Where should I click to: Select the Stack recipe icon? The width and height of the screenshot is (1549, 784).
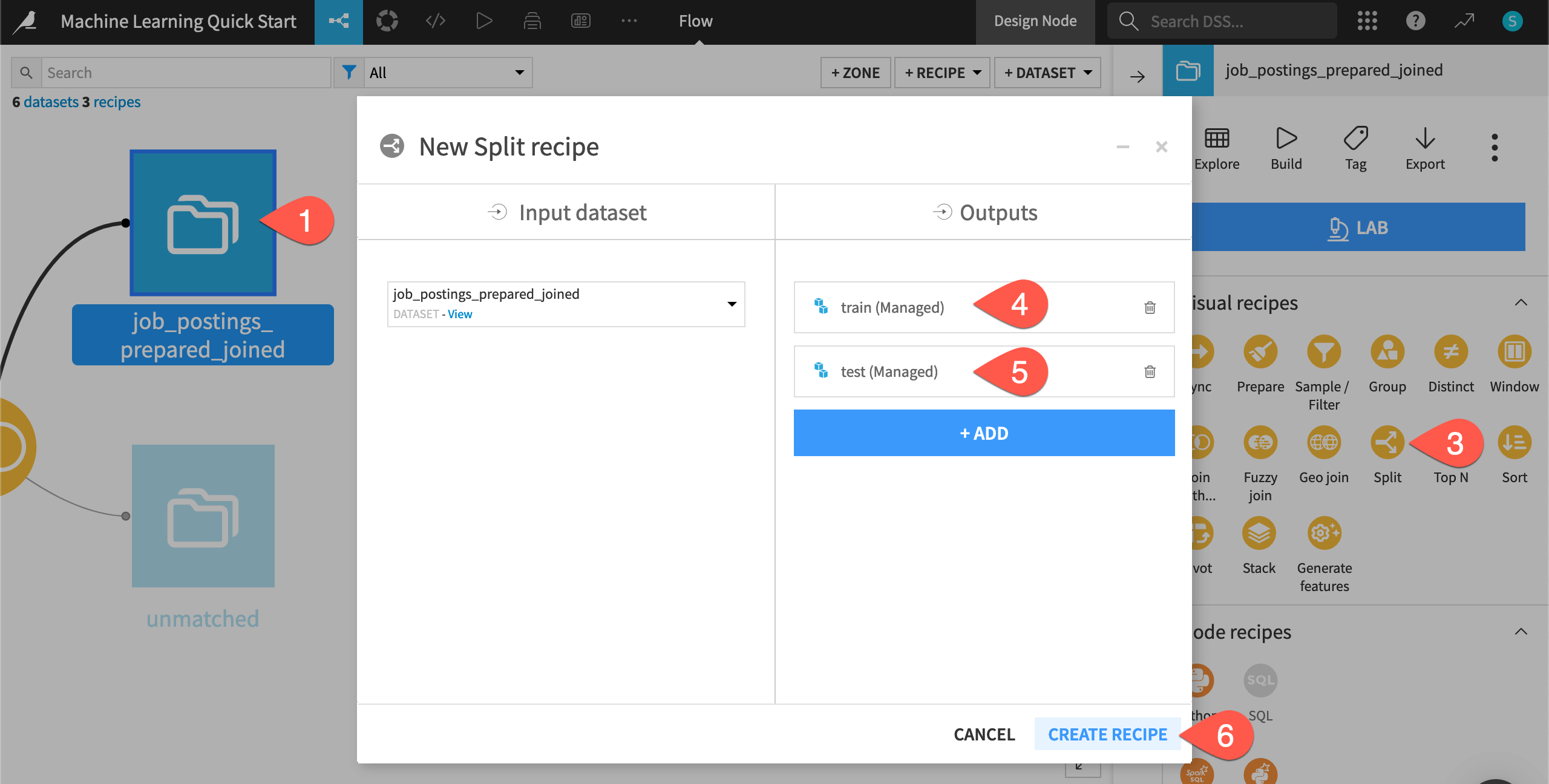(1259, 533)
